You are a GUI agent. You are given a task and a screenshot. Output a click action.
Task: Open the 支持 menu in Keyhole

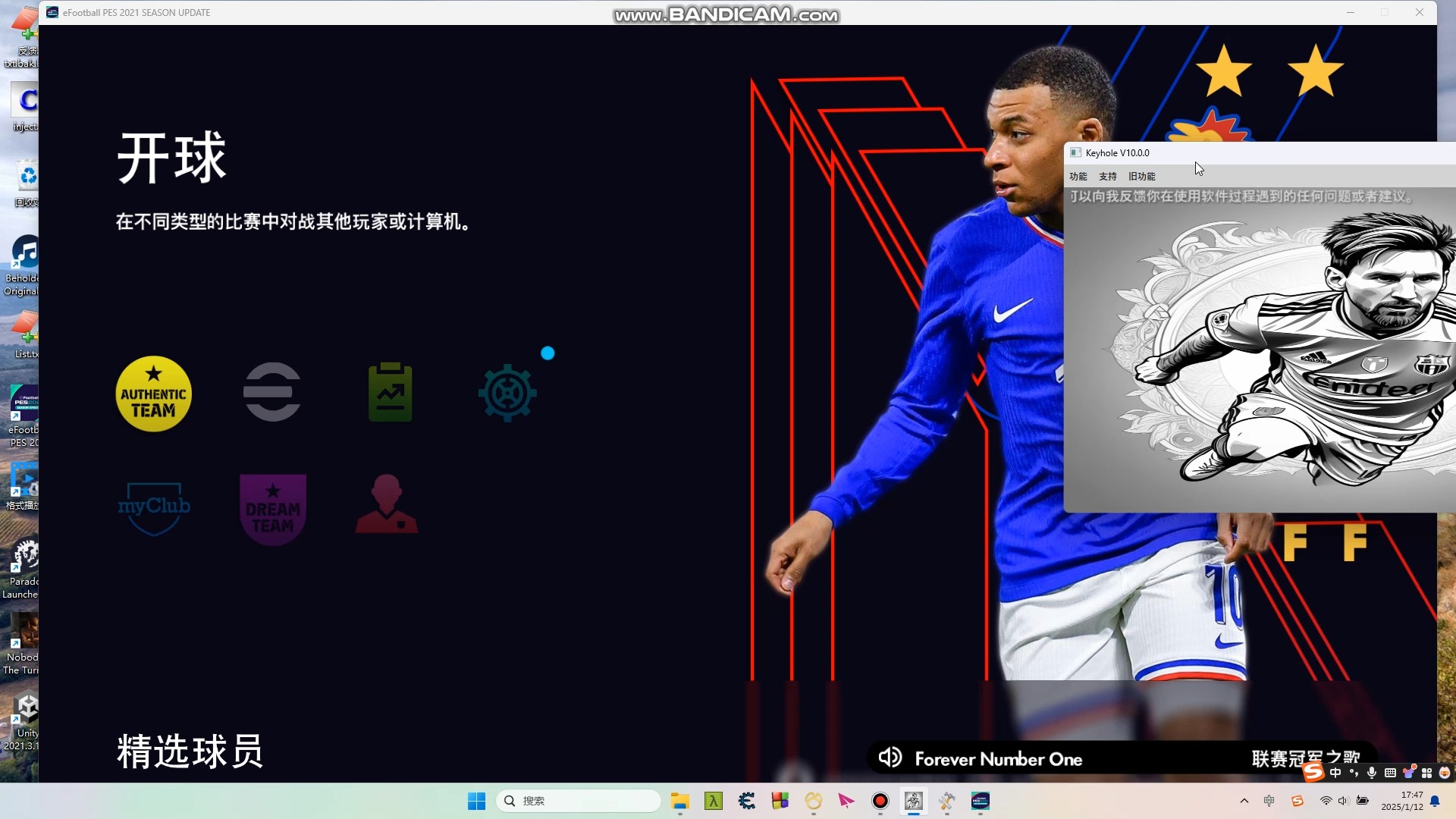pyautogui.click(x=1107, y=176)
